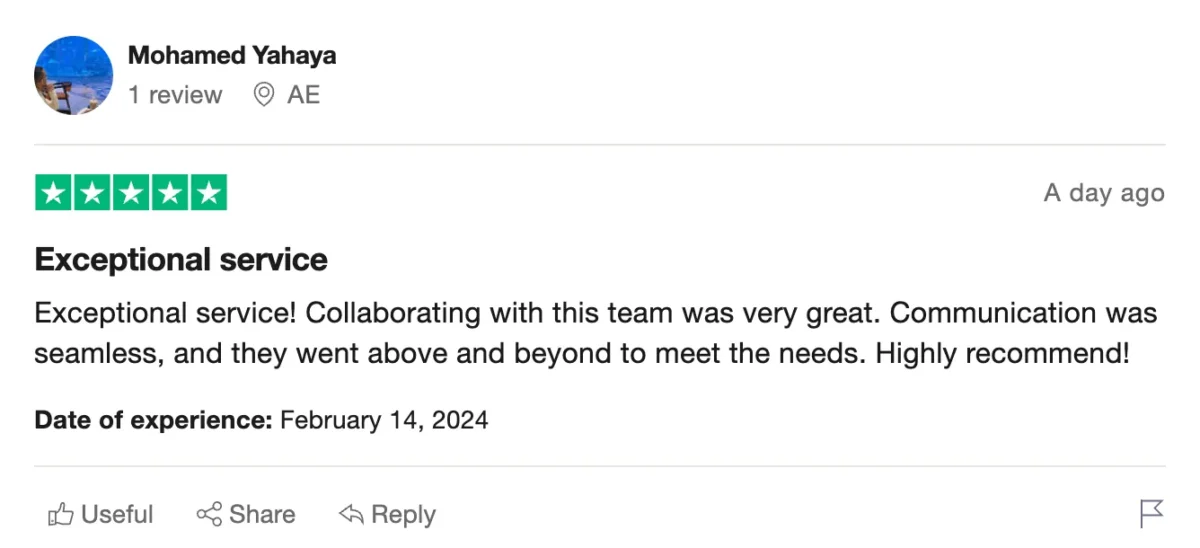Viewport: 1200px width, 548px height.
Task: Click the first green star
Action: (54, 193)
